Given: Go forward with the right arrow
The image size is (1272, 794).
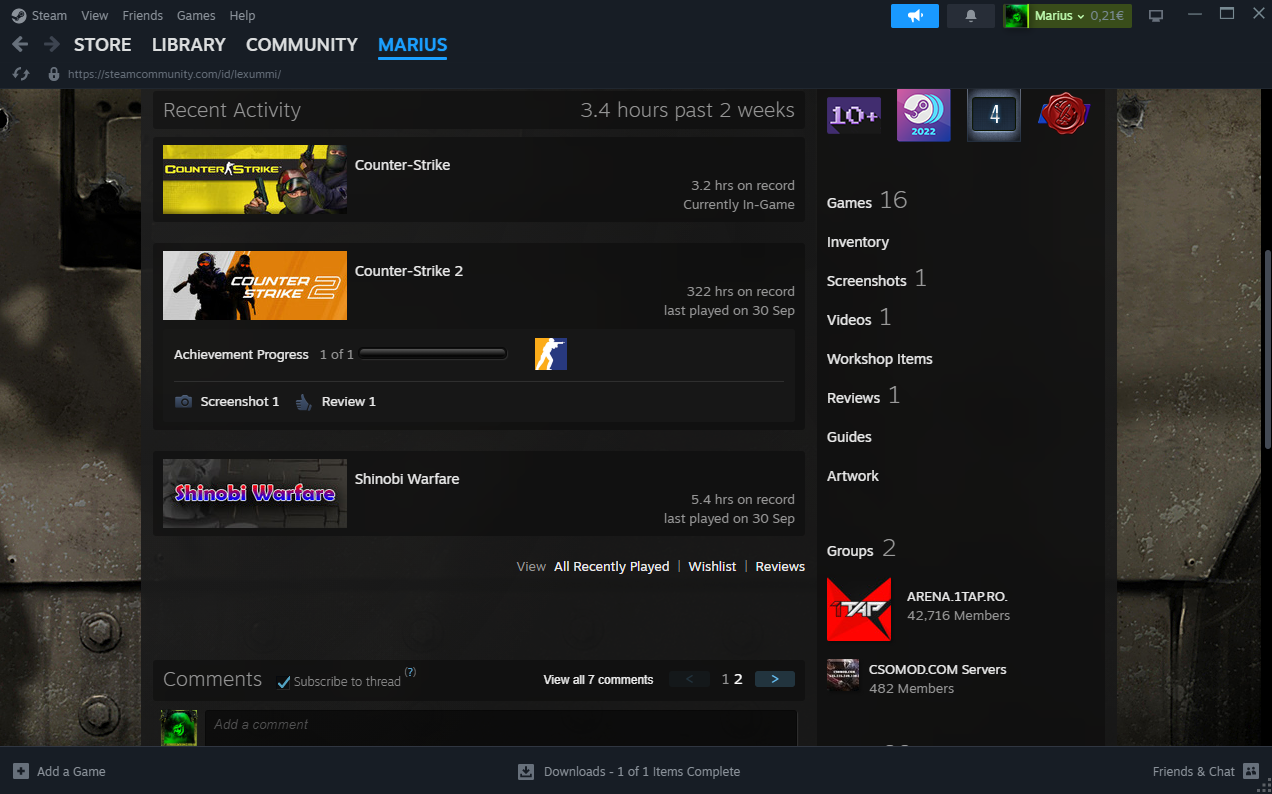Looking at the screenshot, I should tap(51, 45).
